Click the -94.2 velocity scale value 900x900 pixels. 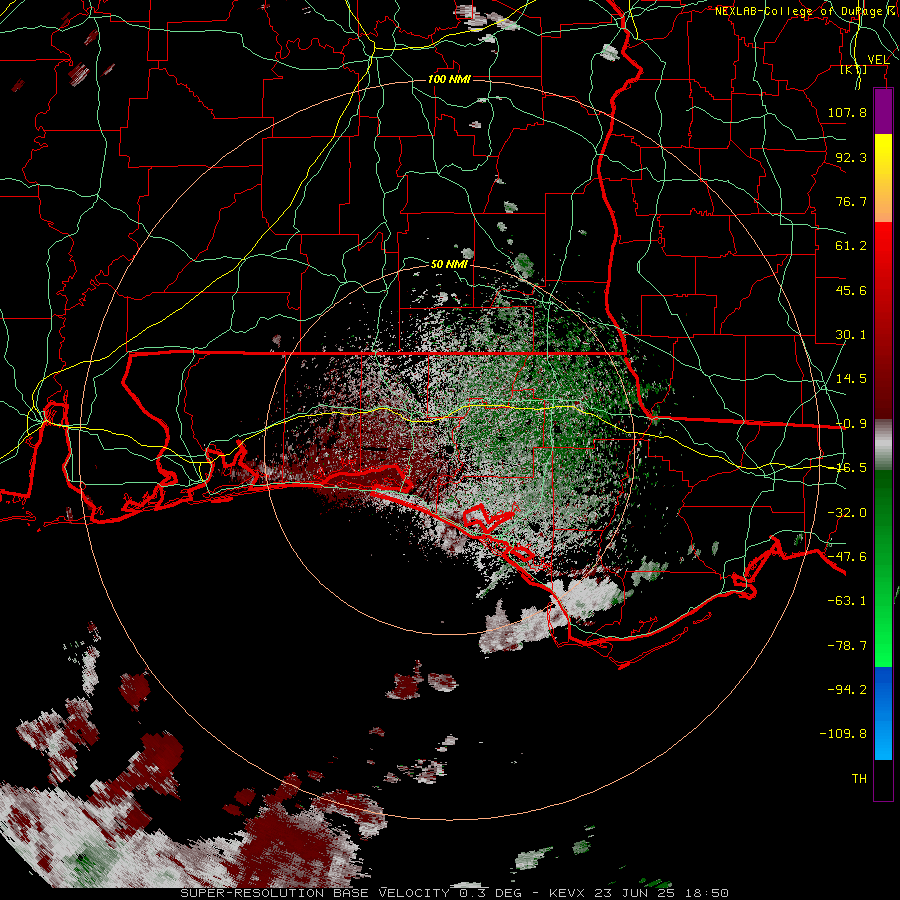(847, 689)
